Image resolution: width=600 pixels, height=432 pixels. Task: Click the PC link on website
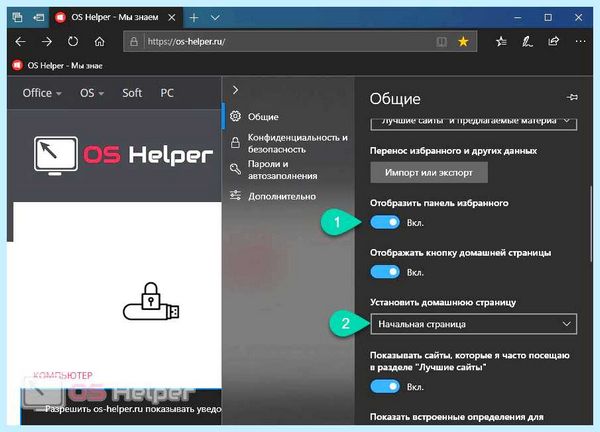pyautogui.click(x=167, y=93)
